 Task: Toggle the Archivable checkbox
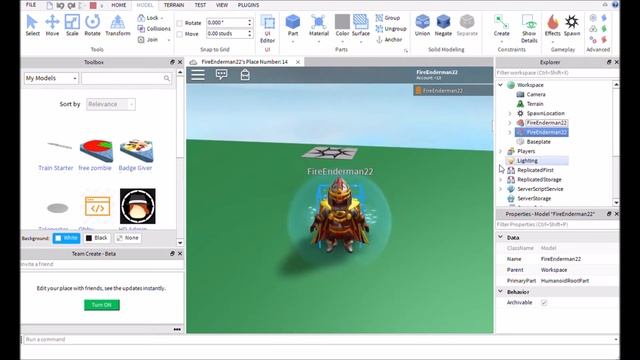point(544,302)
